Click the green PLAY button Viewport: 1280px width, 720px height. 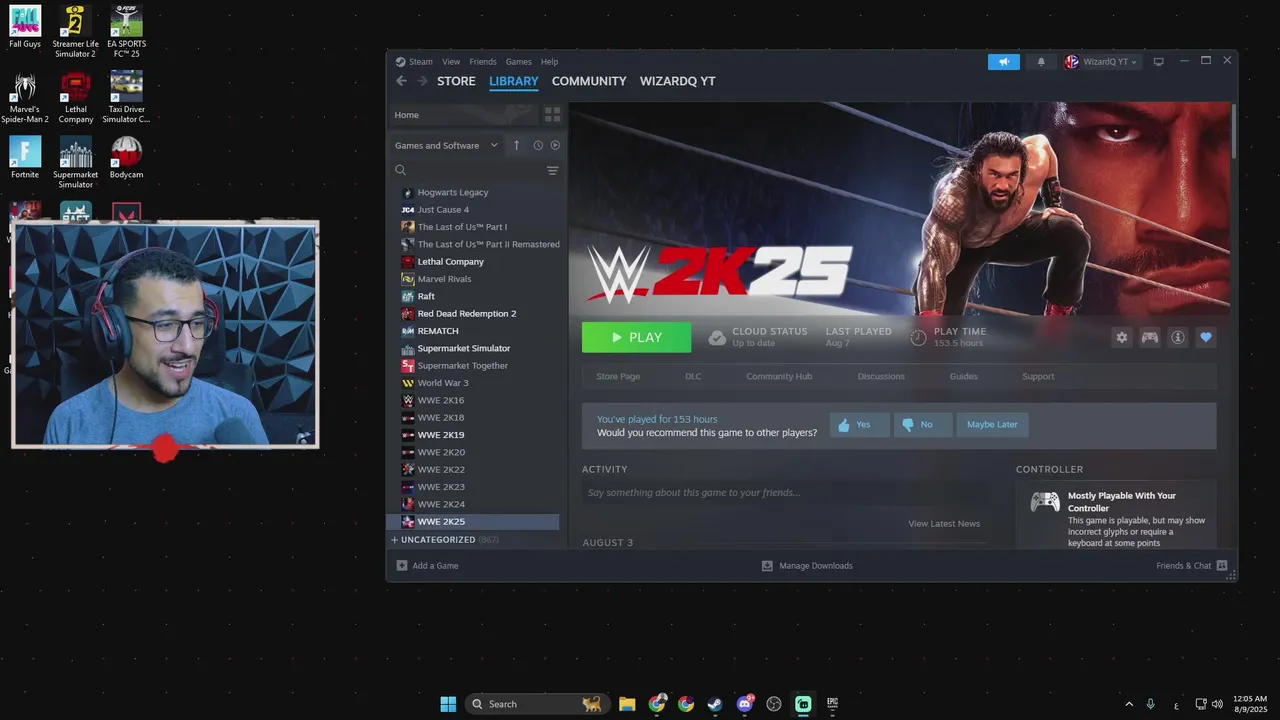[636, 337]
